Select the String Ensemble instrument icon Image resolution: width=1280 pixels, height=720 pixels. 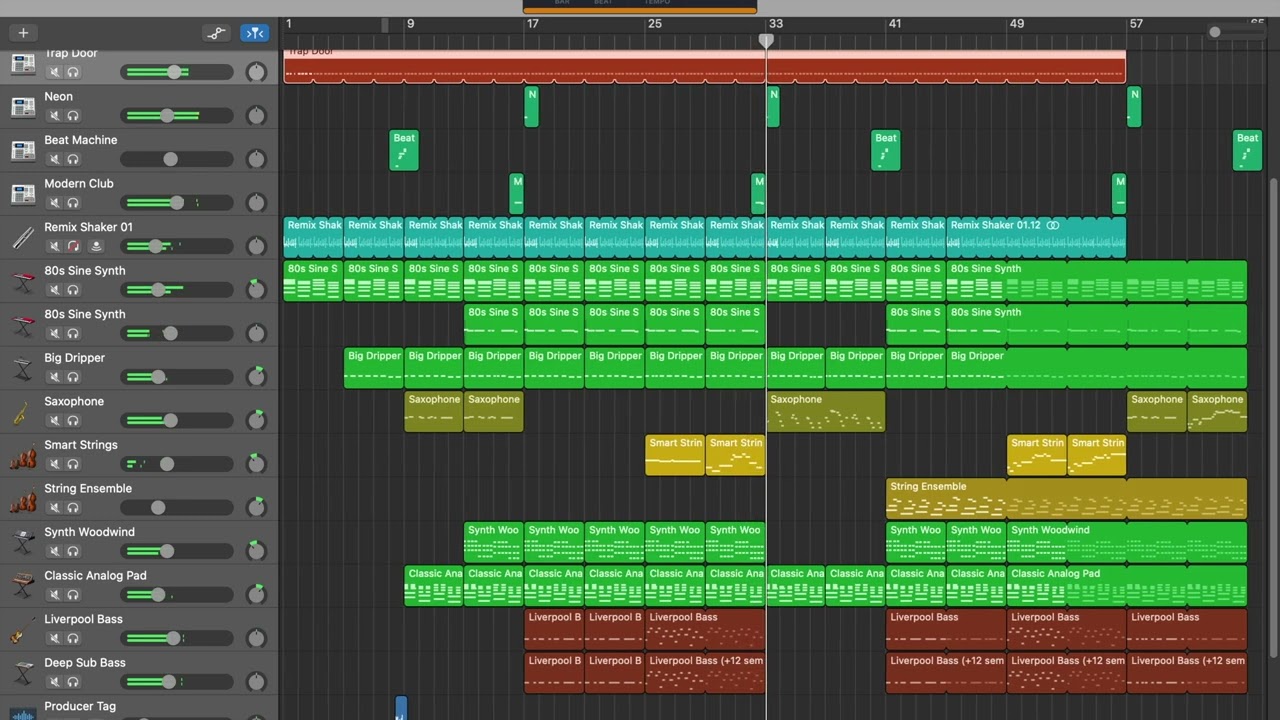coord(23,499)
